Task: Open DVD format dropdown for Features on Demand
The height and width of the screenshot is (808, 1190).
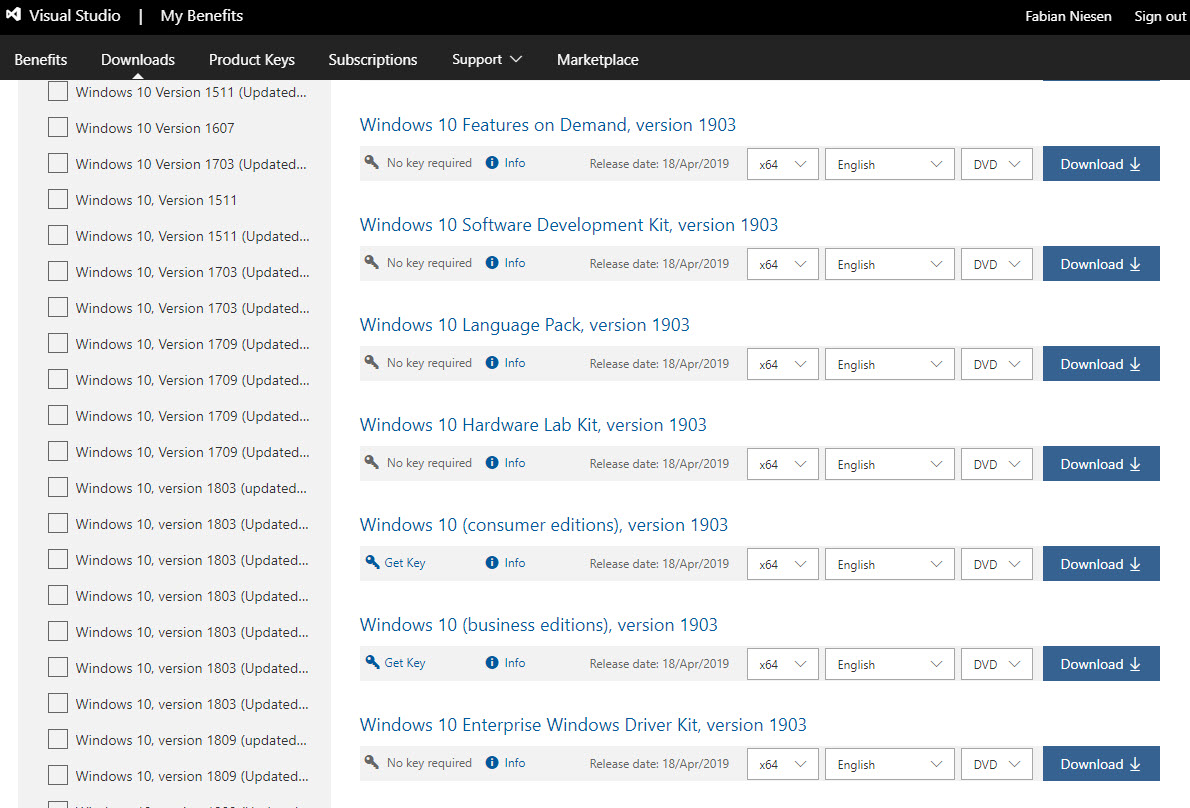Action: (x=996, y=164)
